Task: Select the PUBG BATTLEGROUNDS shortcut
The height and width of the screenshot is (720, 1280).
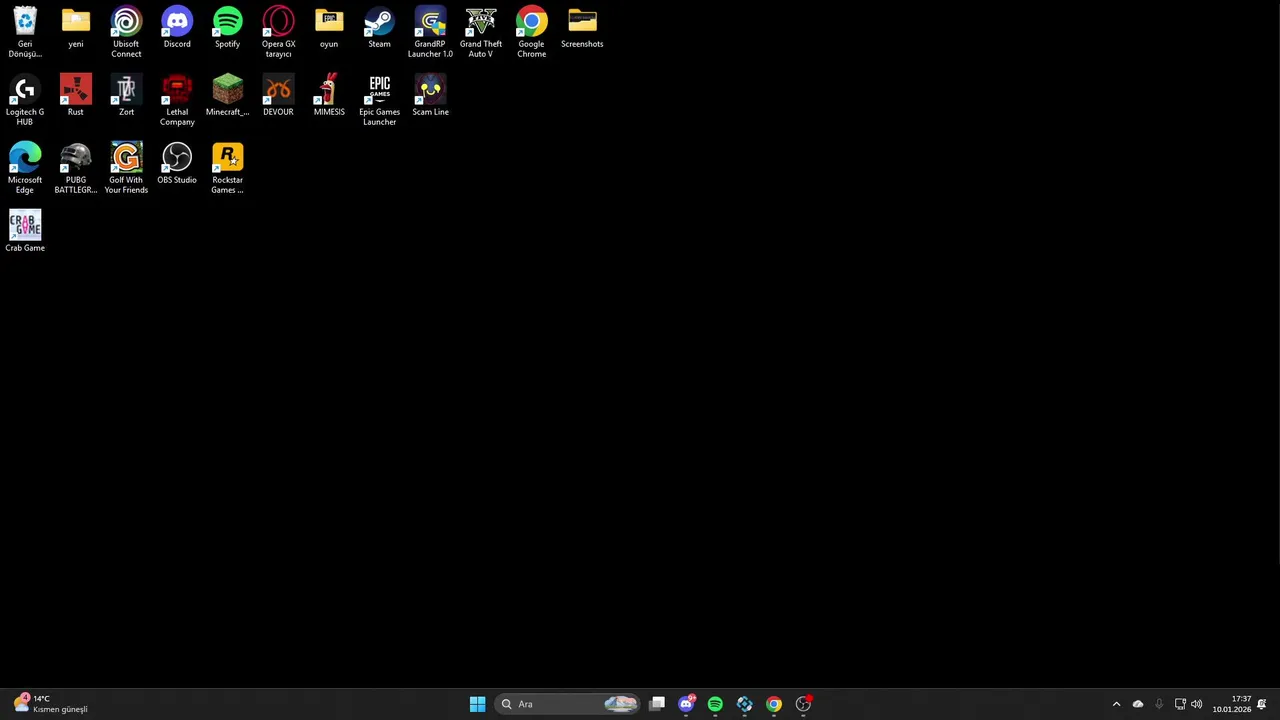Action: (x=76, y=168)
